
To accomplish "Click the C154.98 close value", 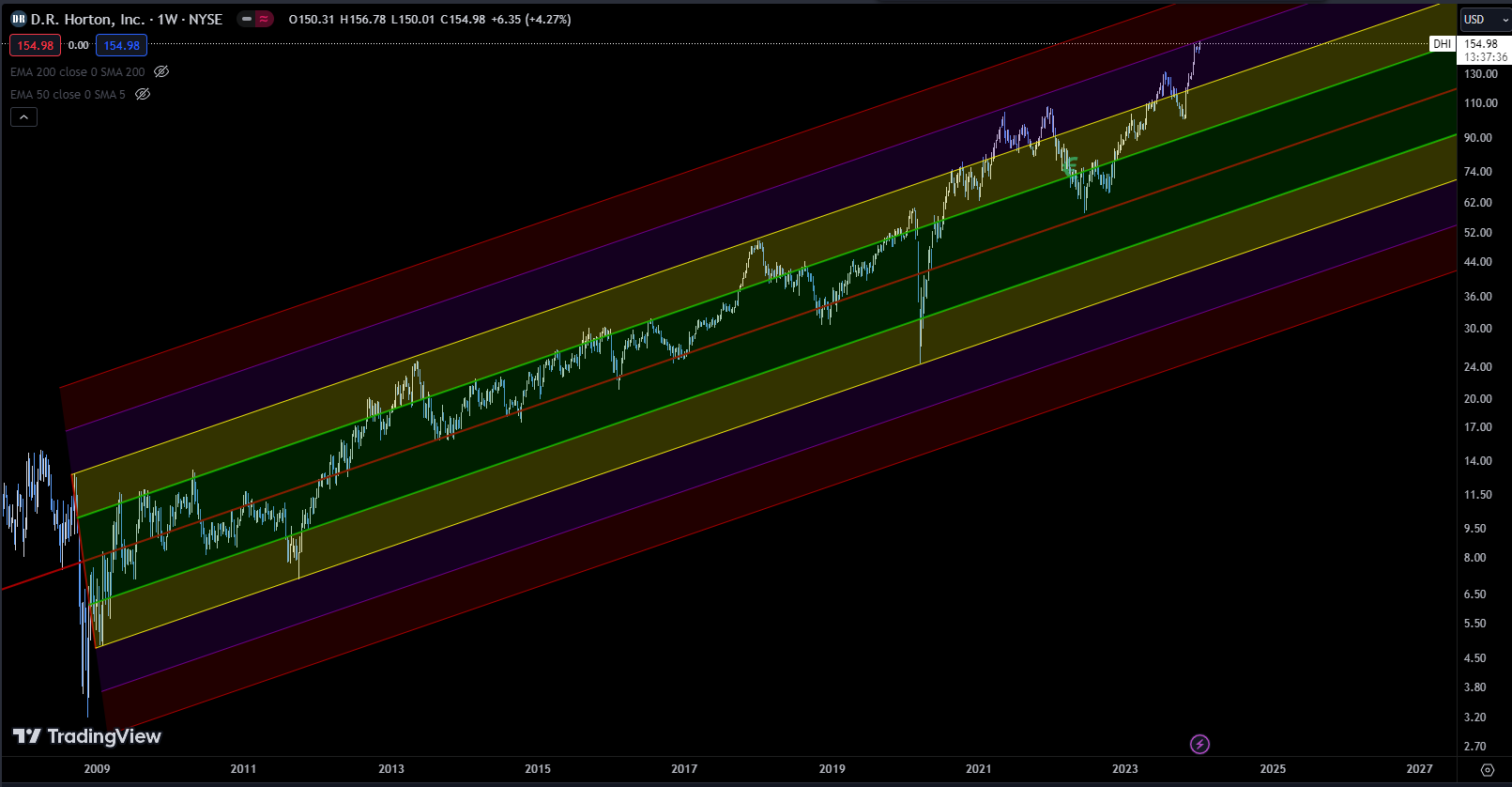I will [x=463, y=19].
